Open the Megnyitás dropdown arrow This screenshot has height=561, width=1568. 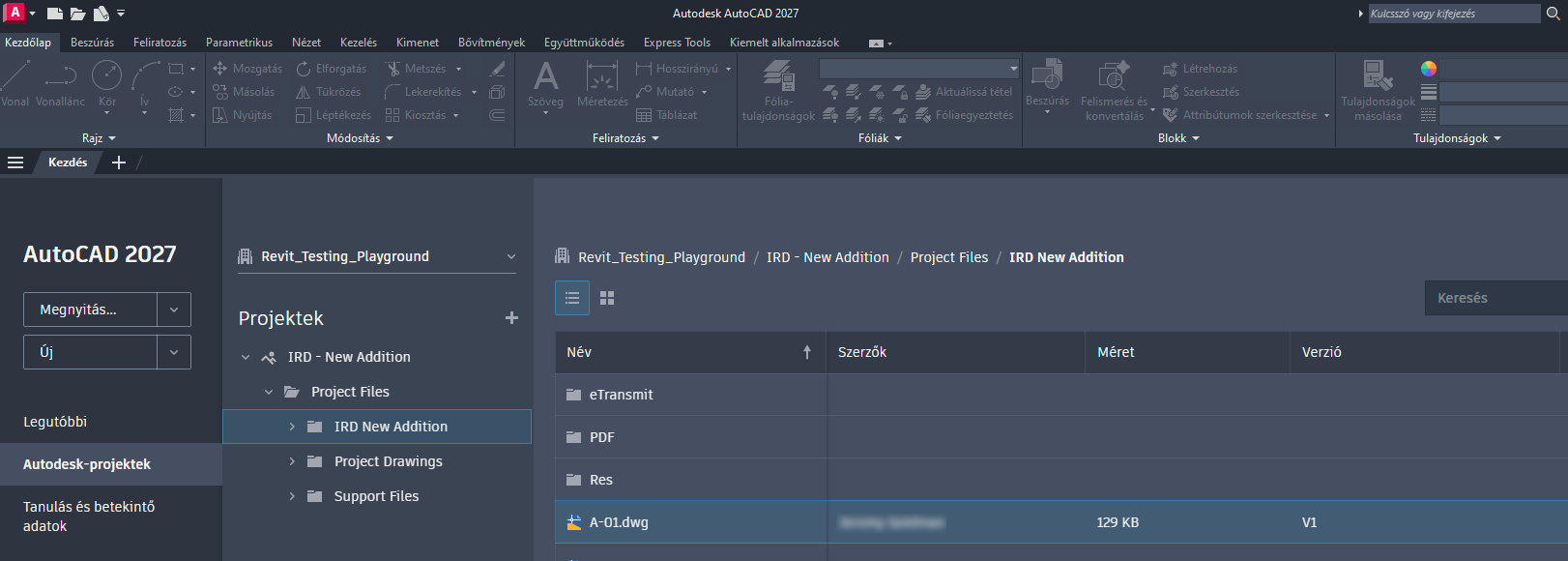pyautogui.click(x=174, y=310)
